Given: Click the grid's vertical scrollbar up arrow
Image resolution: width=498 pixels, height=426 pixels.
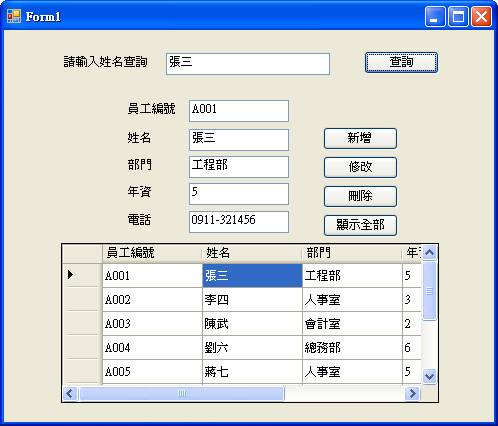Looking at the screenshot, I should (x=429, y=252).
